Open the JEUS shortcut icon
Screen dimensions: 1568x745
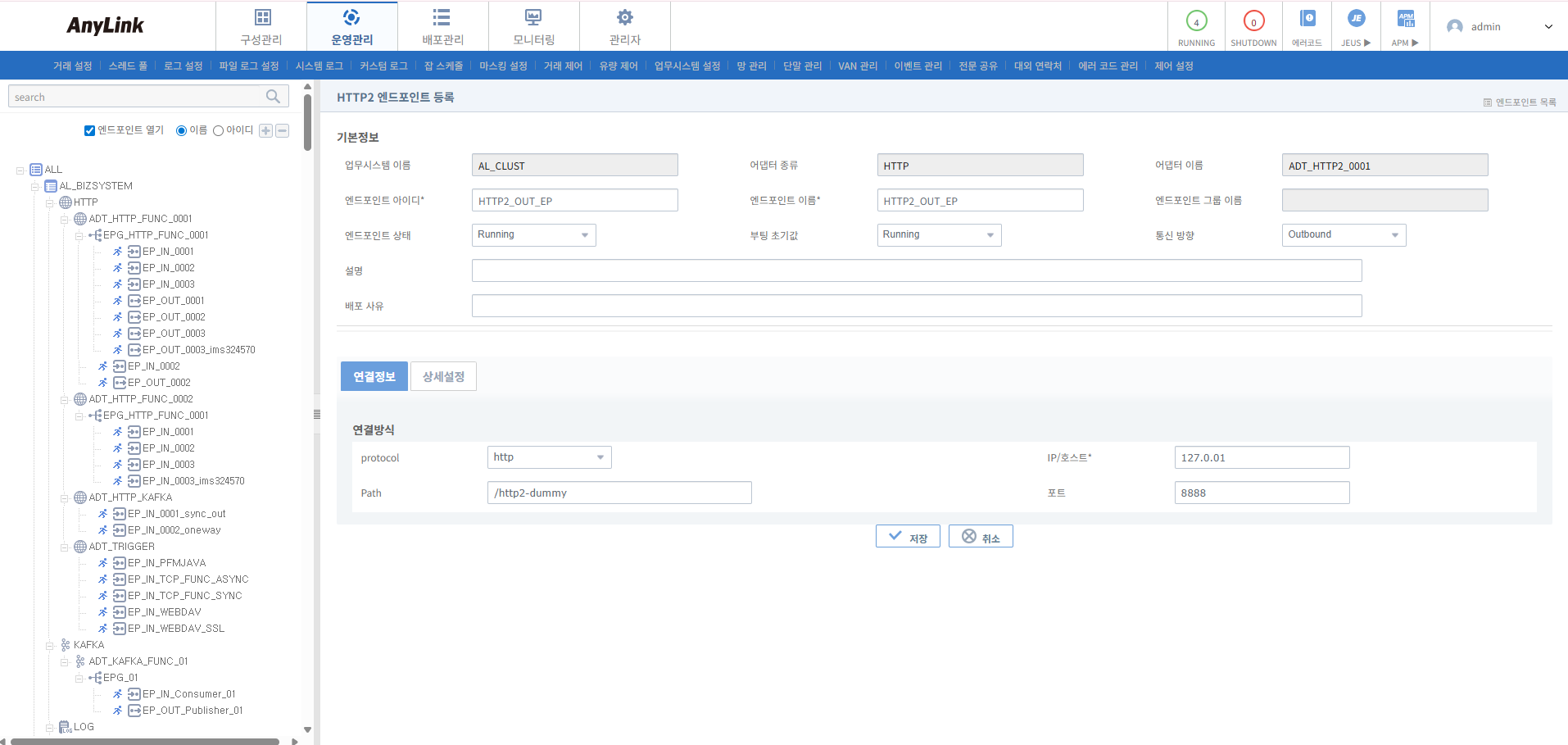tap(1355, 25)
